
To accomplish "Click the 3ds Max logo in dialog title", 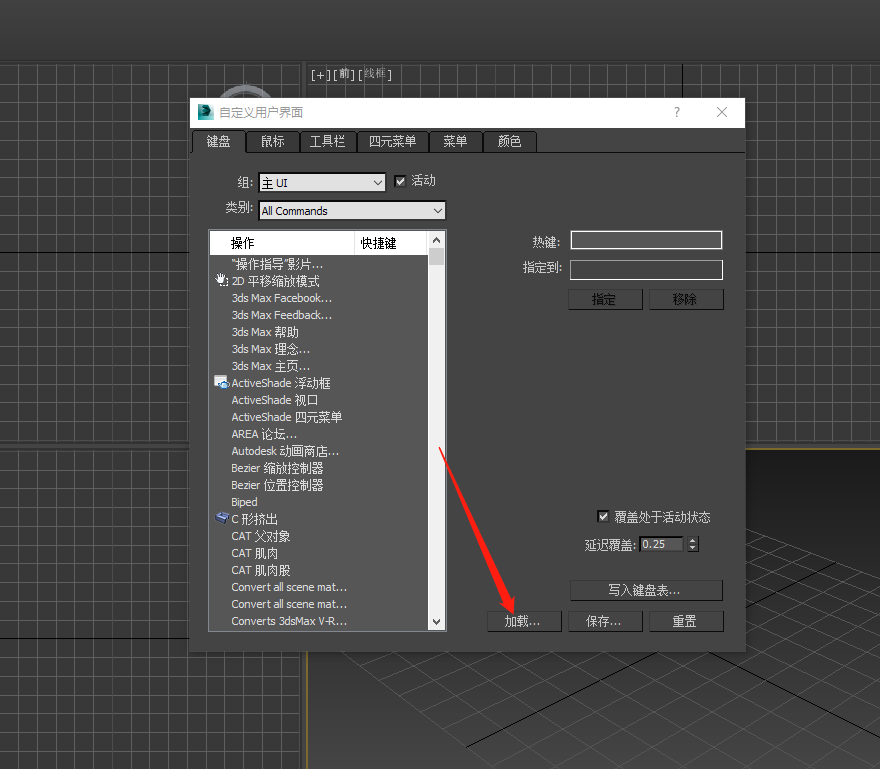I will 206,112.
